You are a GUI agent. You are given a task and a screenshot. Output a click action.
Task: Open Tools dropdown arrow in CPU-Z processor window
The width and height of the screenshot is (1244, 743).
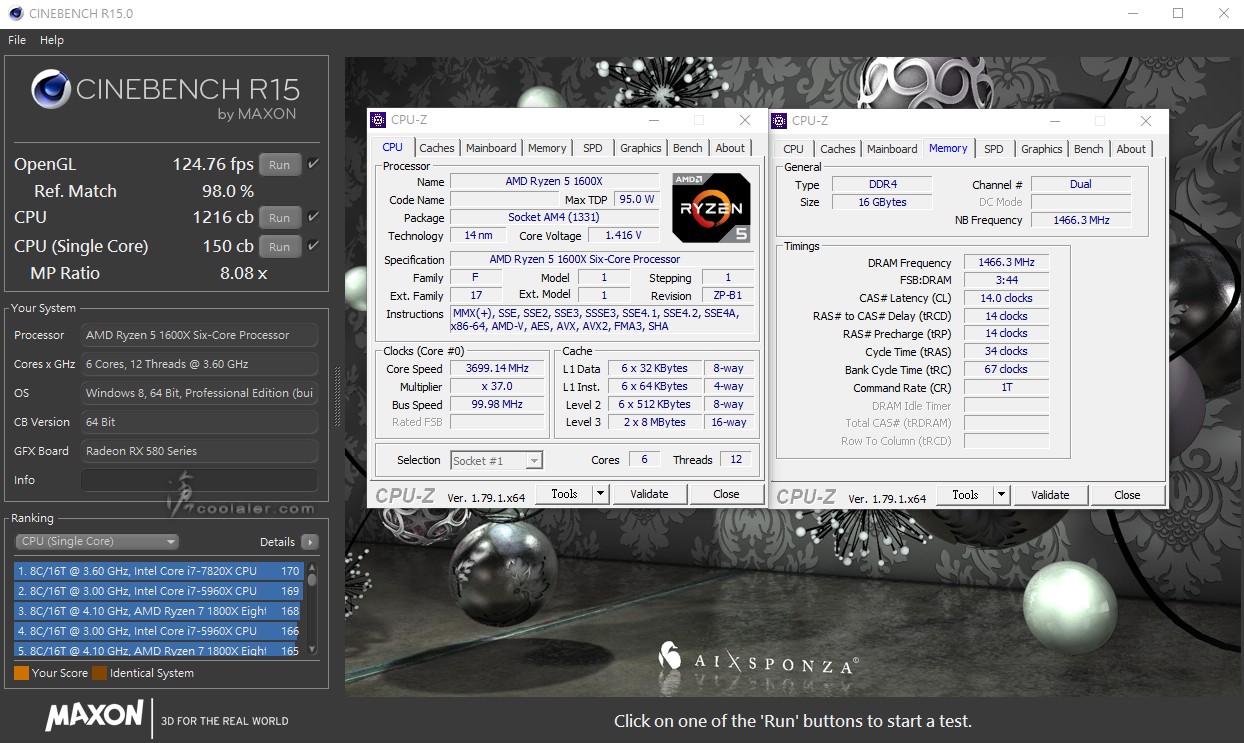click(x=600, y=494)
